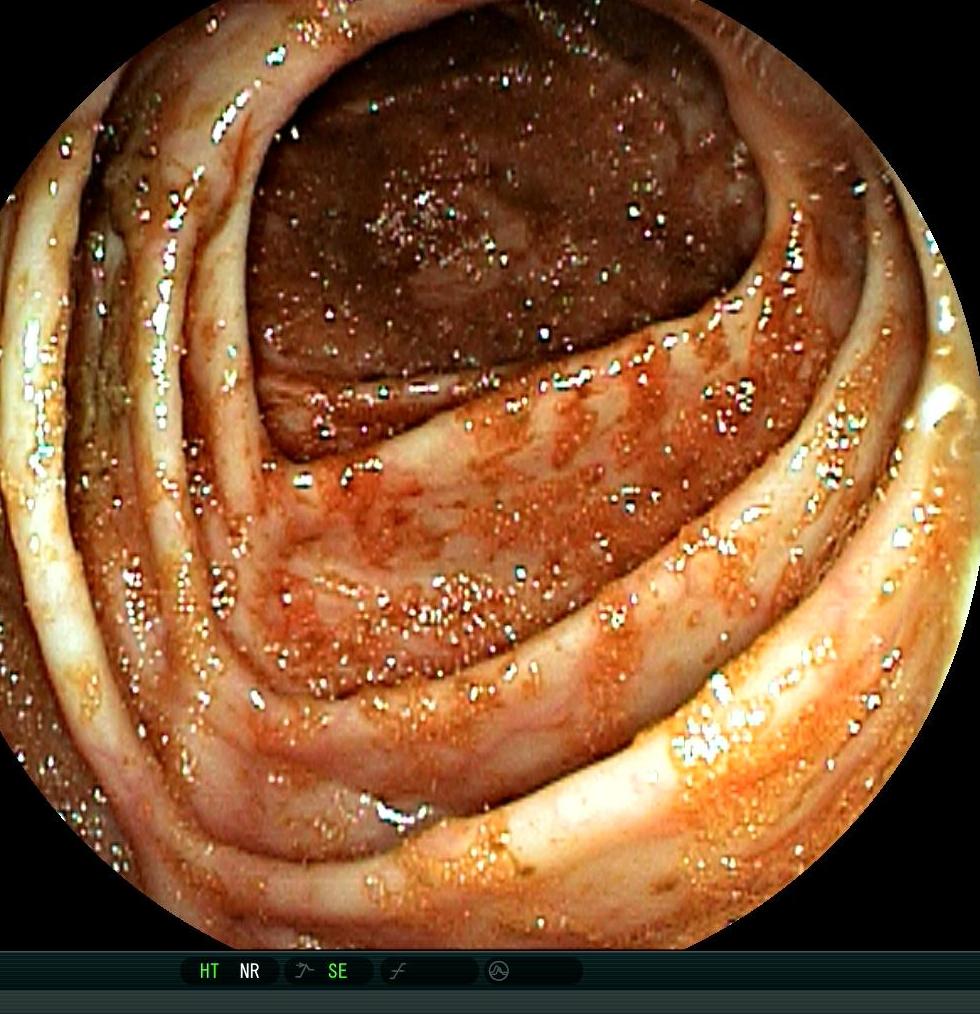Toggle the HT indicator in status bar

209,971
